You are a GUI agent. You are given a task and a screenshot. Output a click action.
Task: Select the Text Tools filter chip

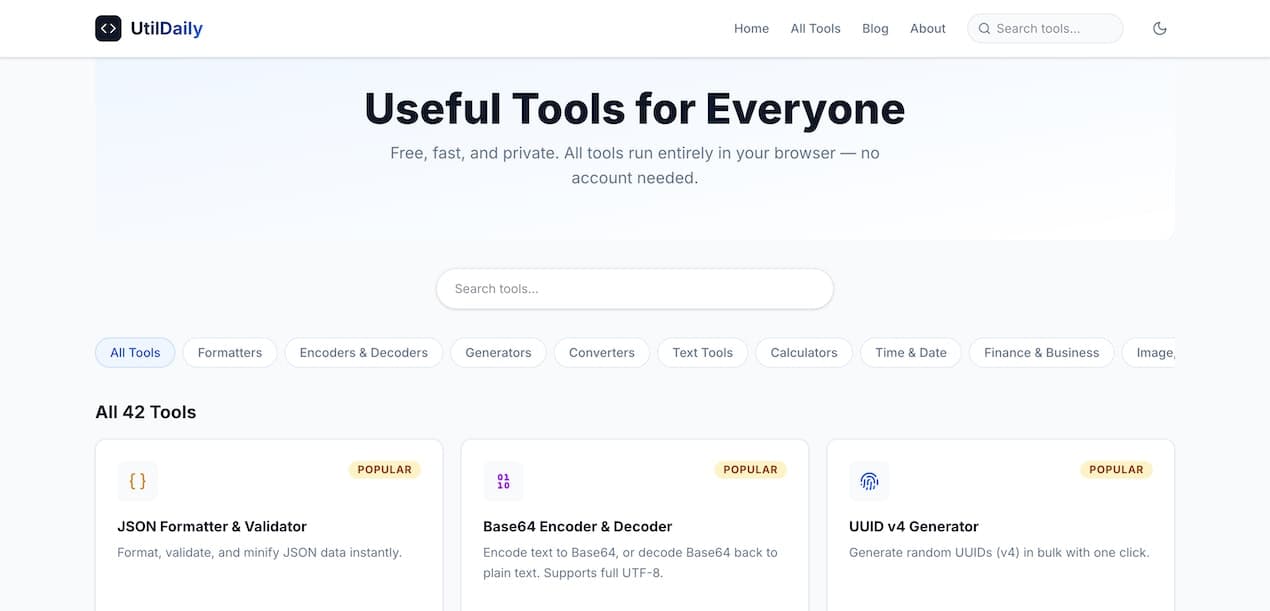702,352
